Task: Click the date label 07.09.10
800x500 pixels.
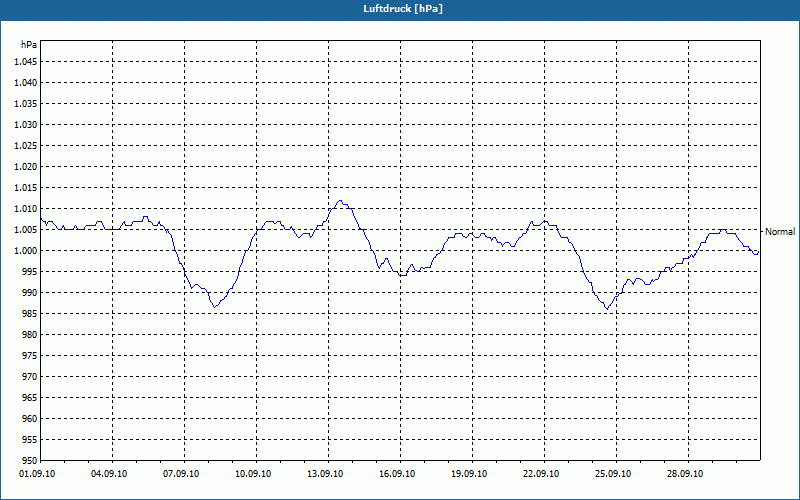Action: (x=181, y=474)
